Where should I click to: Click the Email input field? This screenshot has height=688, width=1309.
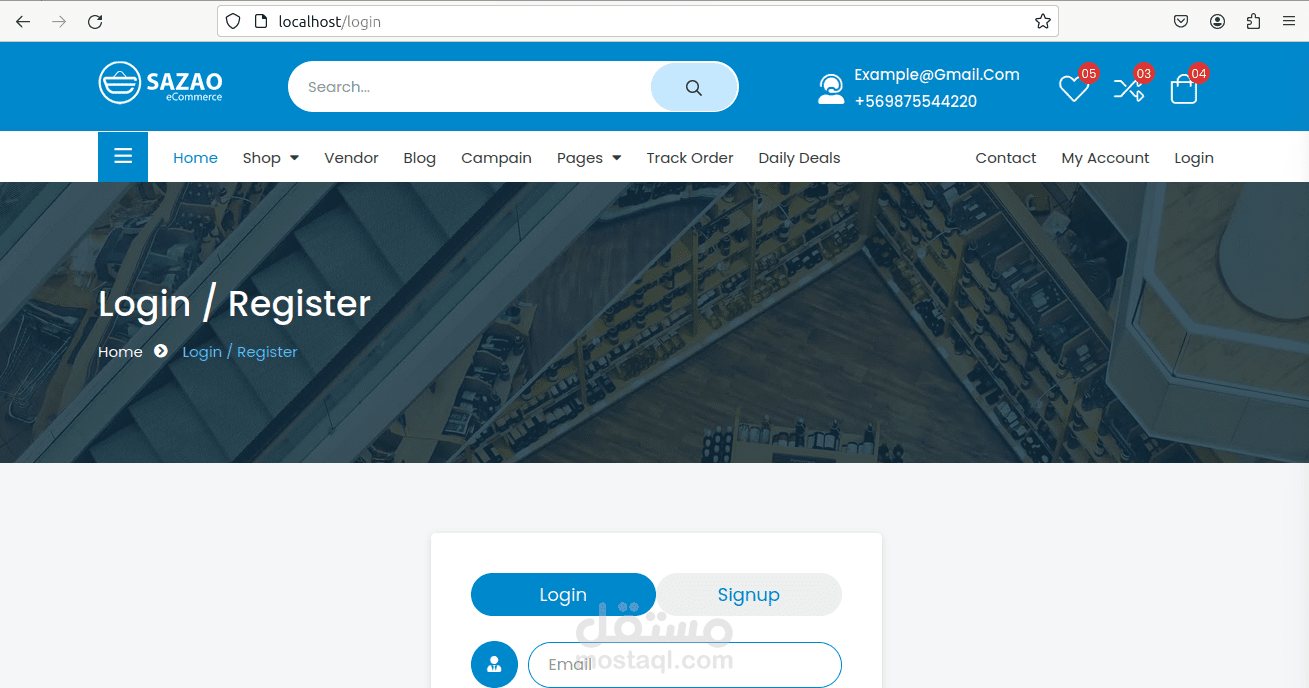[x=685, y=664]
